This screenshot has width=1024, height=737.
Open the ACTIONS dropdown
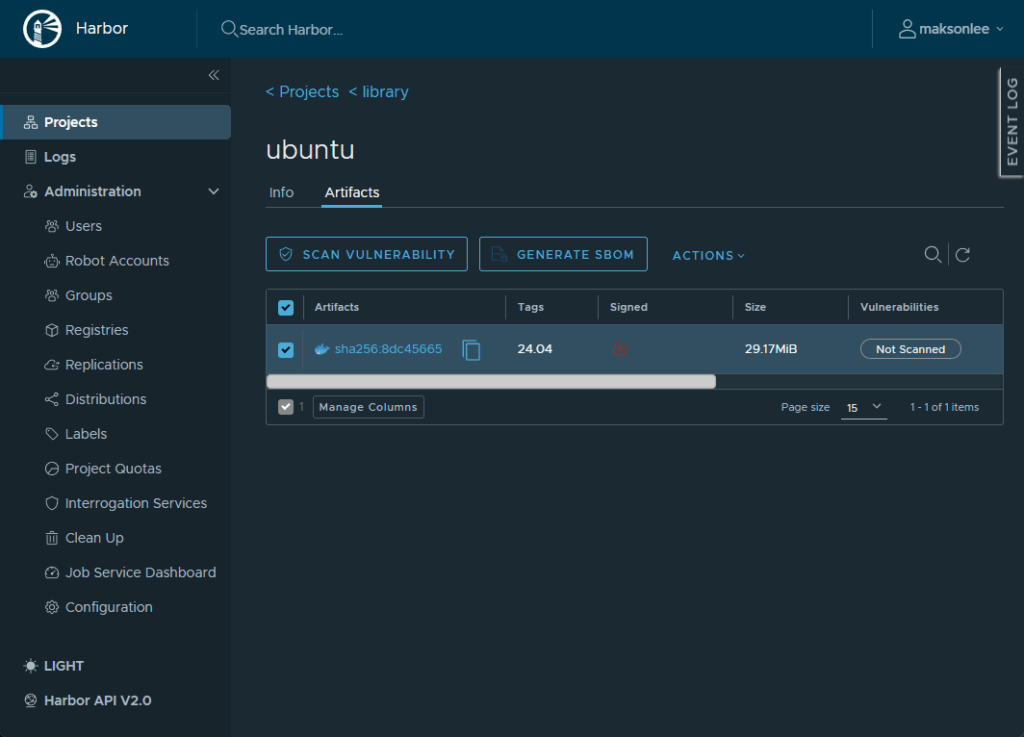pos(708,255)
